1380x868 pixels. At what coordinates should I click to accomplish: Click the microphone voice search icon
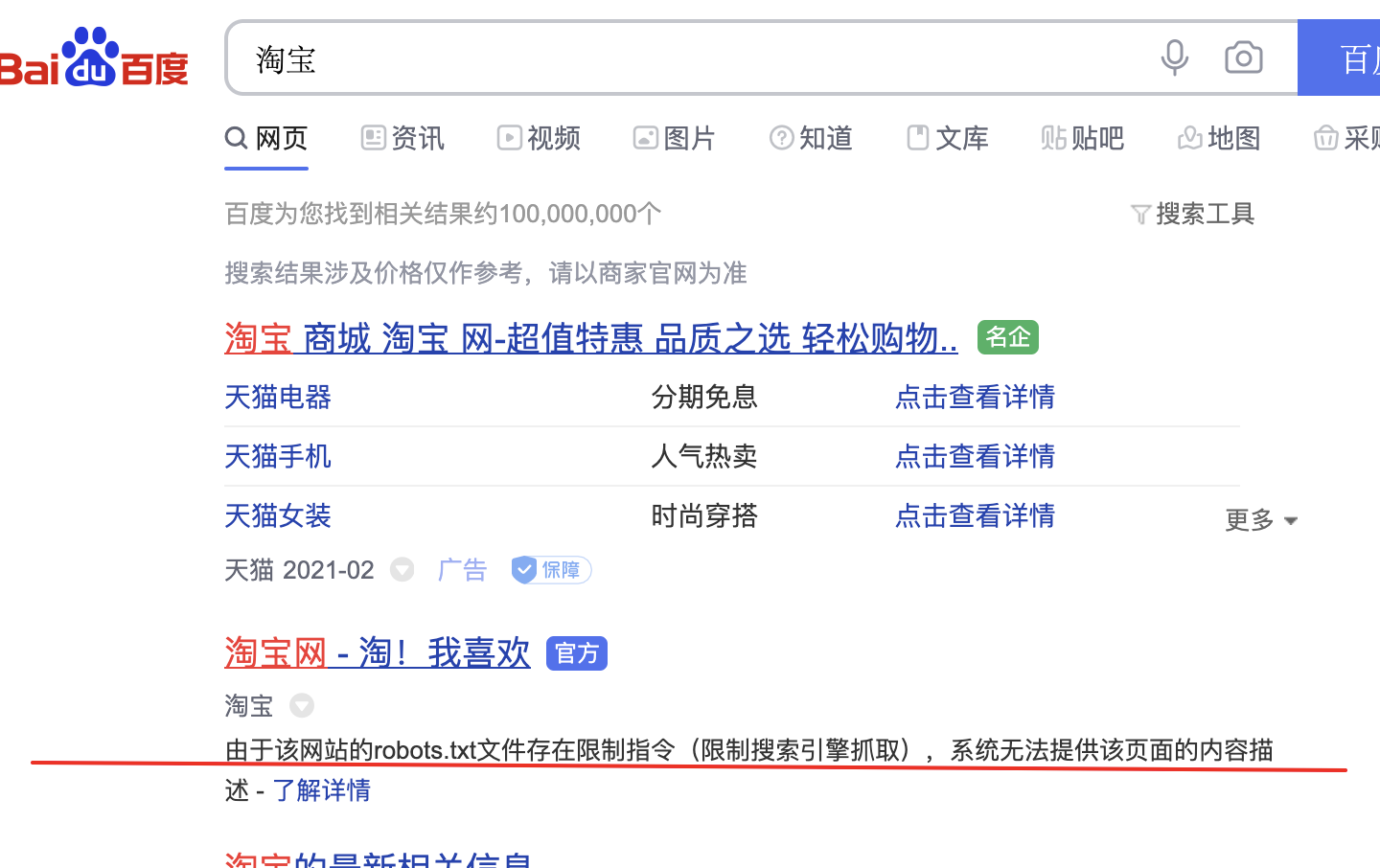coord(1174,57)
